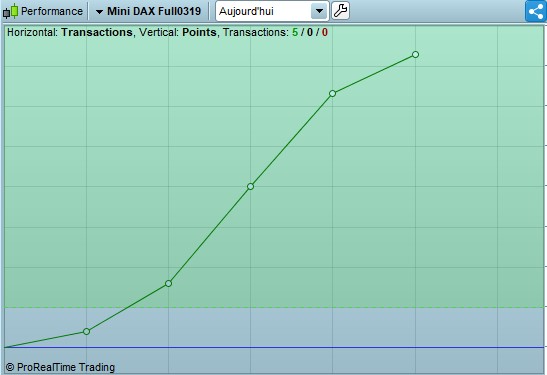
Task: Click the ProRealTime Trading copyright text
Action: point(60,367)
